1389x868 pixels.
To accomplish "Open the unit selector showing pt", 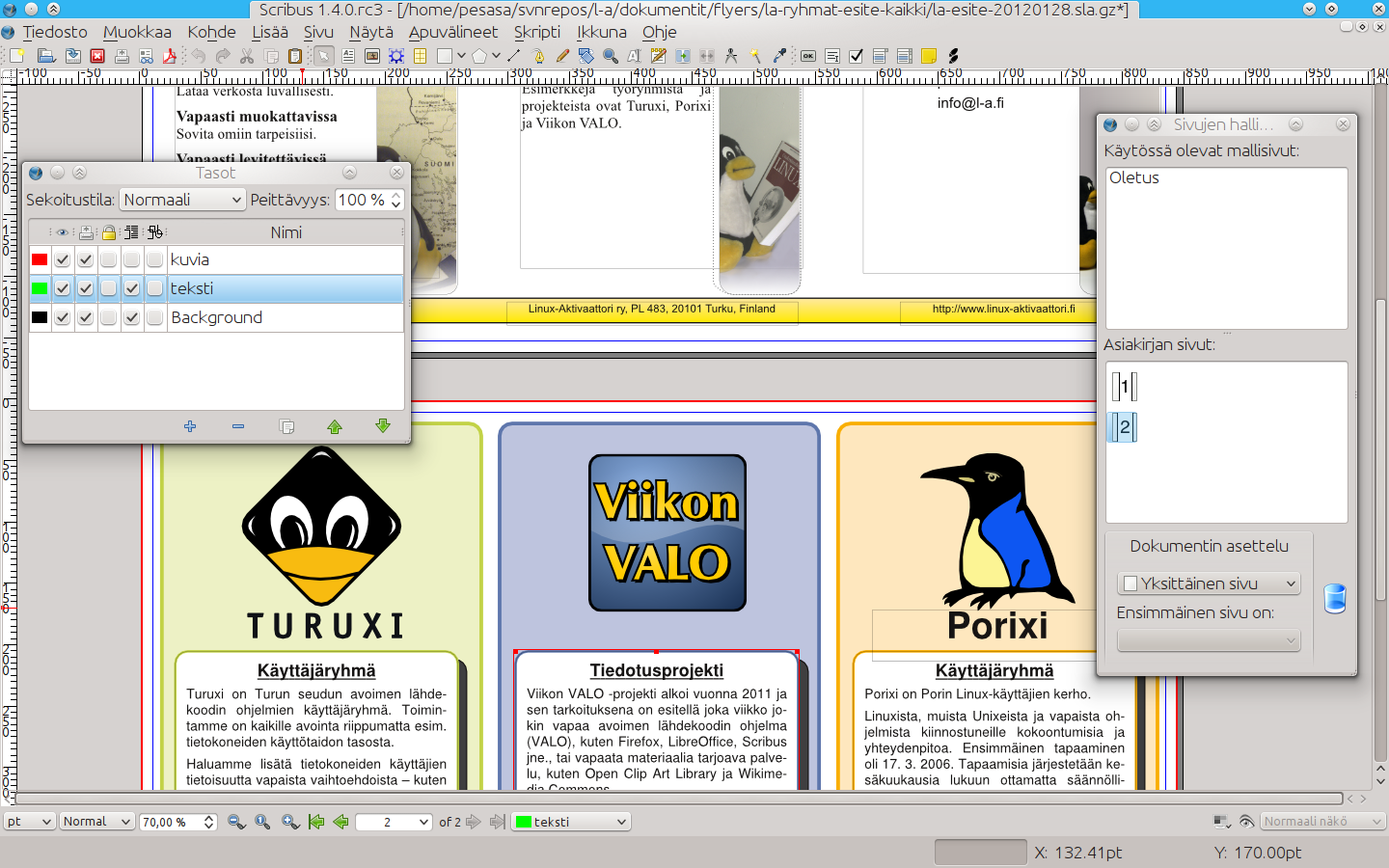I will click(29, 822).
